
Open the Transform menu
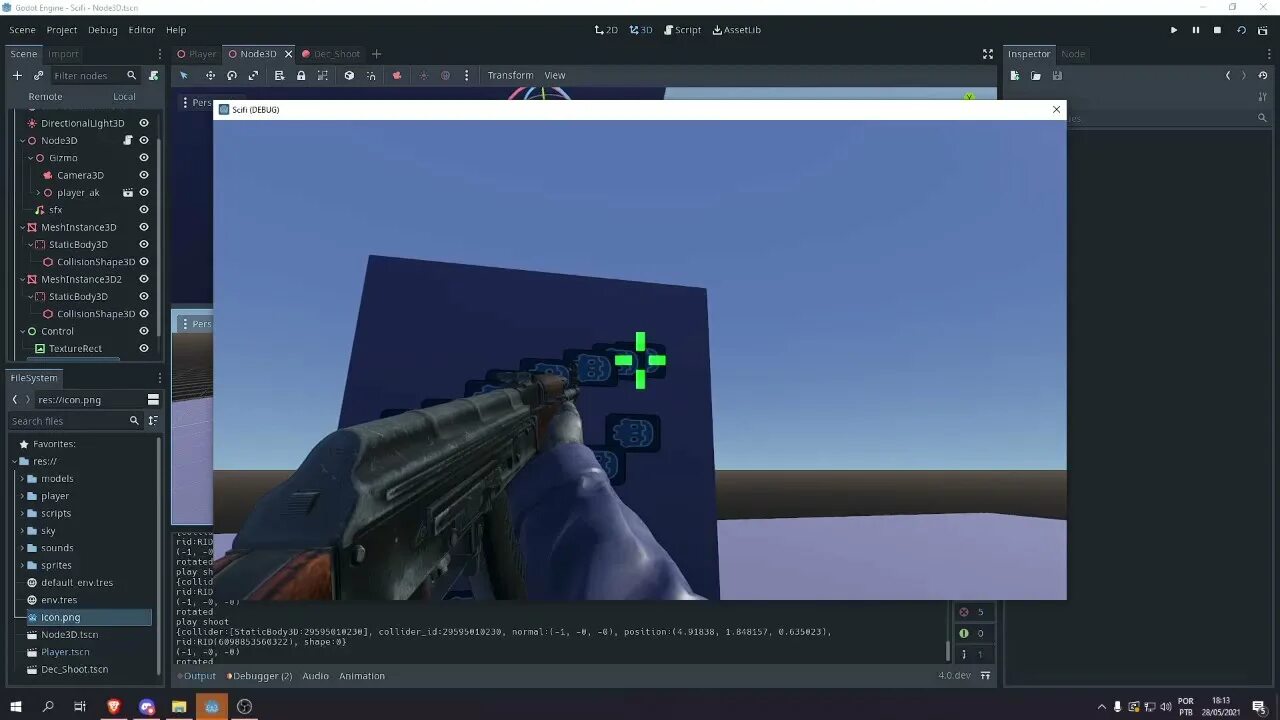coord(510,75)
